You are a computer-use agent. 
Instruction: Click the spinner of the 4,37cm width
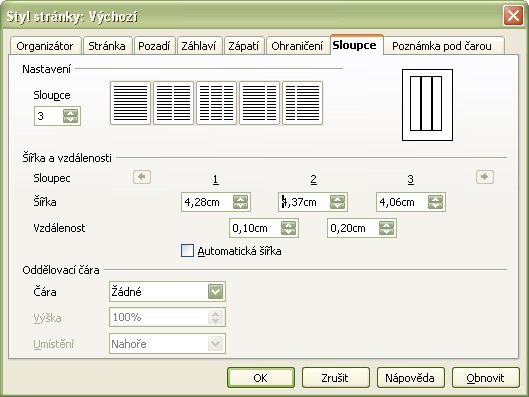coord(338,202)
